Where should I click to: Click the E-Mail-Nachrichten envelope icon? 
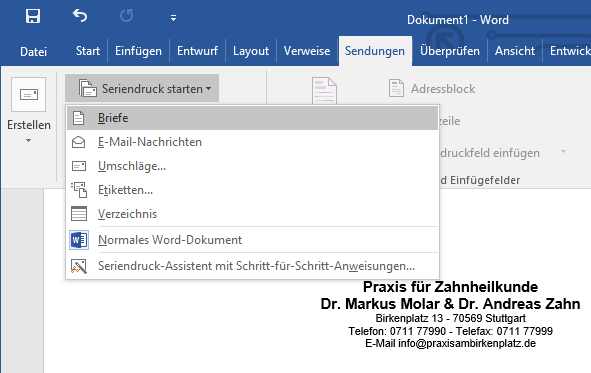coord(78,142)
